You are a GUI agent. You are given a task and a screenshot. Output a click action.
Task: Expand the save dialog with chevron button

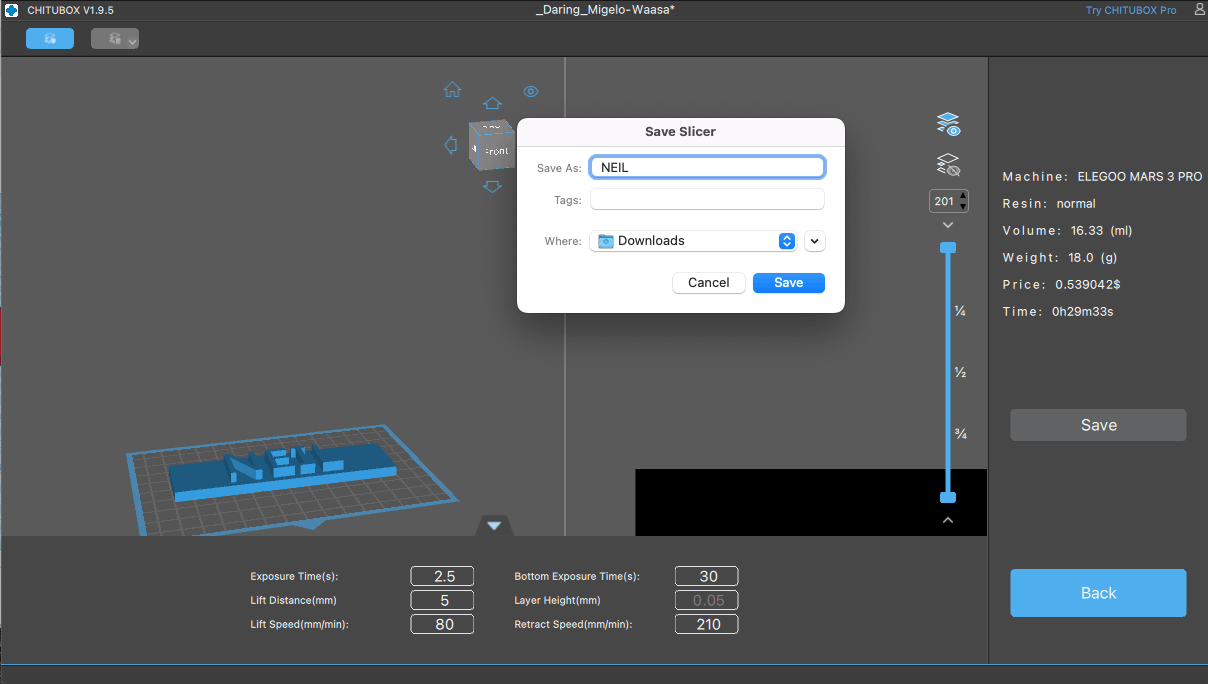click(814, 241)
